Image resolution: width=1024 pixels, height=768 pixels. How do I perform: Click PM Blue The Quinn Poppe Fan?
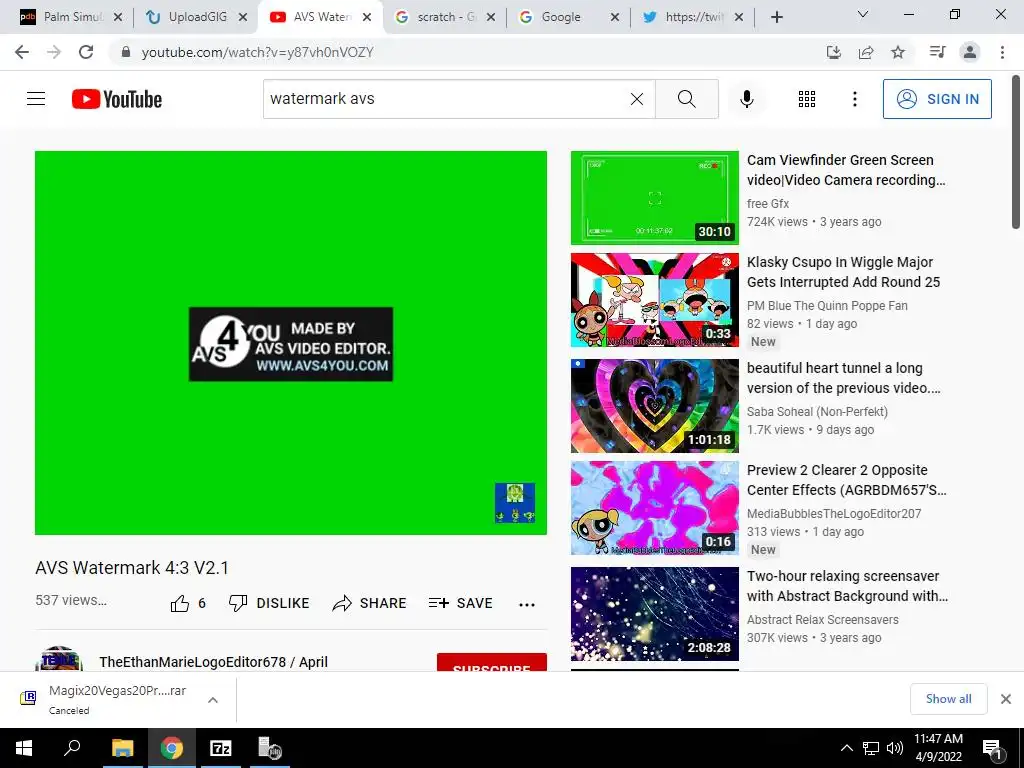[827, 306]
